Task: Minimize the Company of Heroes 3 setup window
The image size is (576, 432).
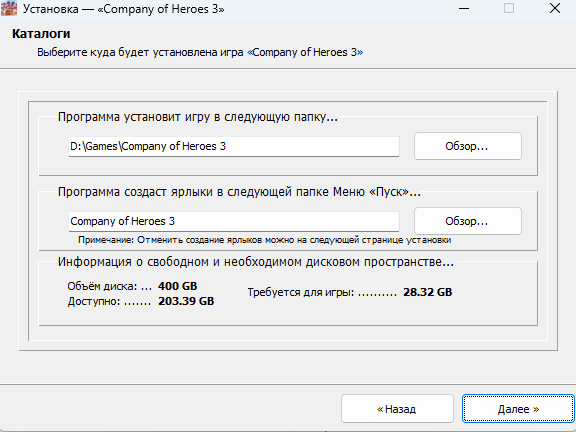Action: pyautogui.click(x=464, y=8)
